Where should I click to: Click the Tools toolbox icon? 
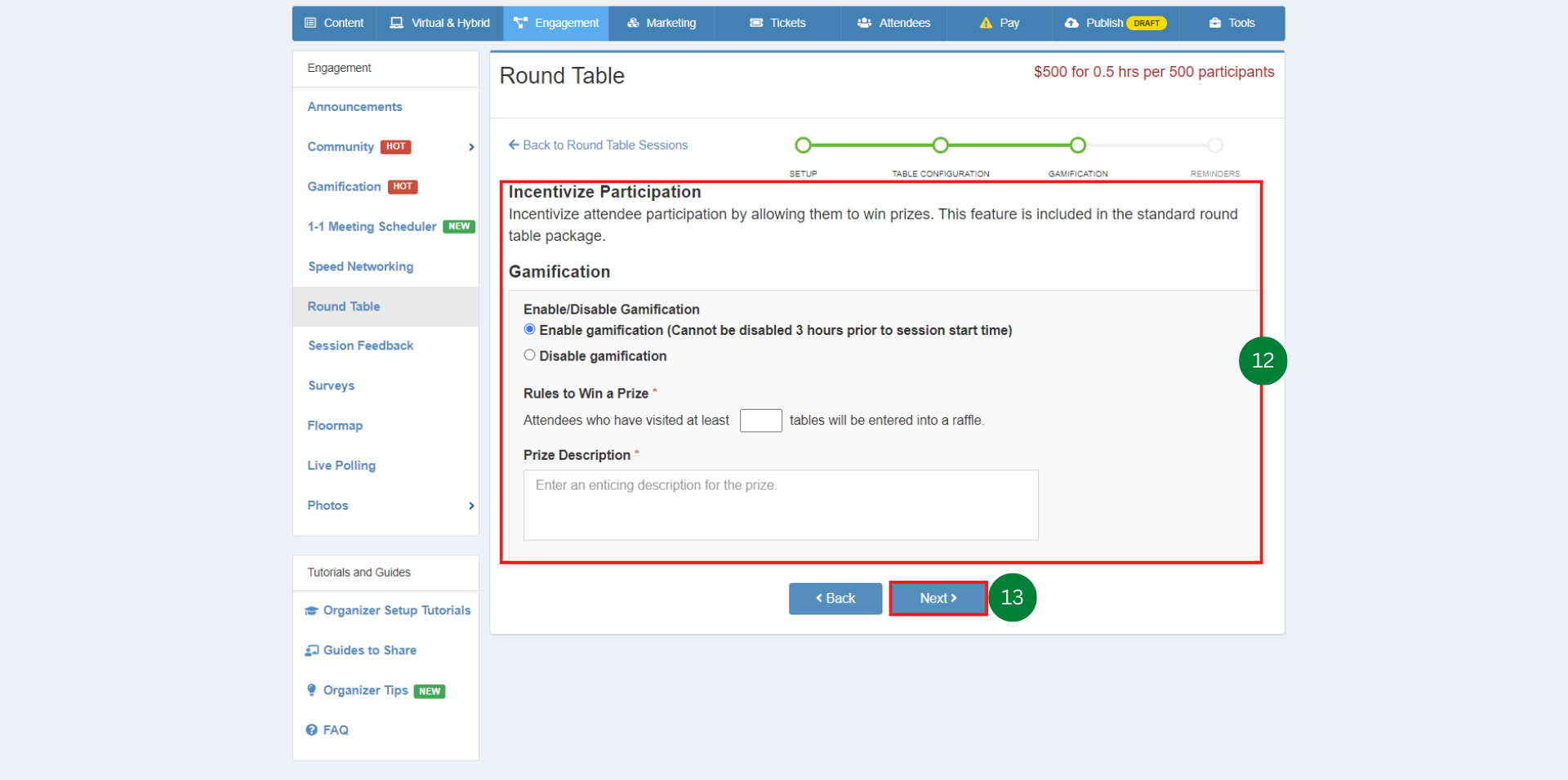[x=1215, y=23]
